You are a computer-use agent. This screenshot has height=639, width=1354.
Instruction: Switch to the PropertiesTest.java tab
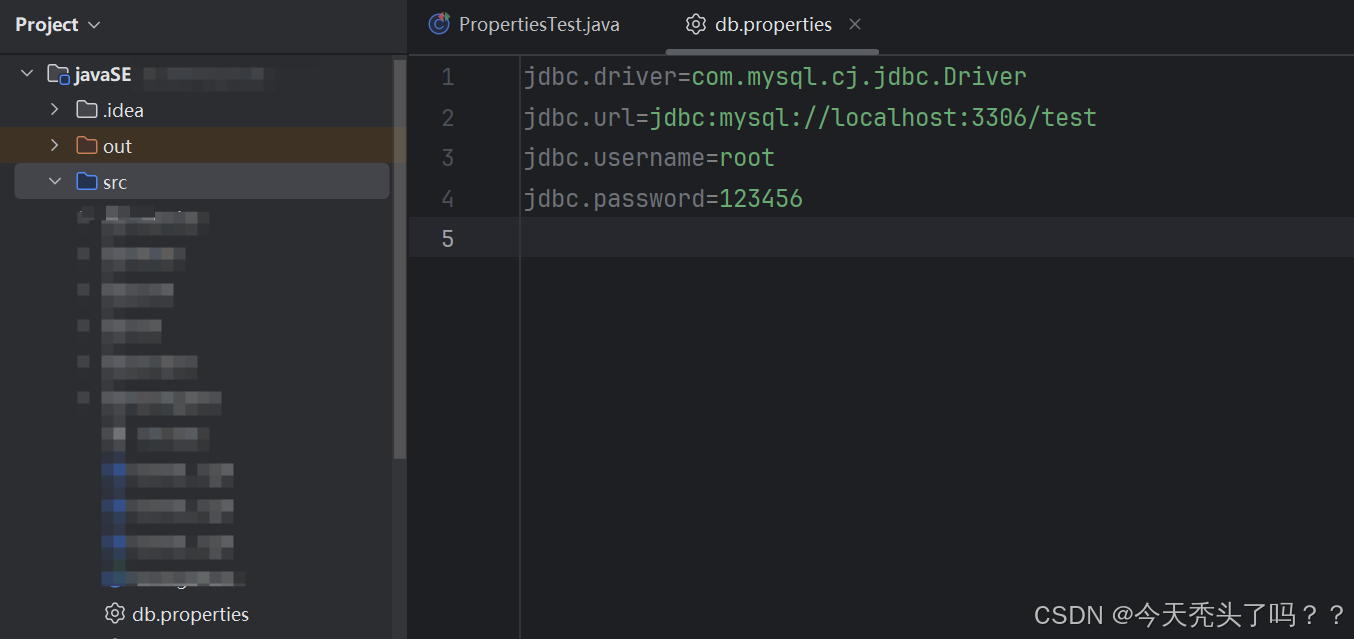537,23
